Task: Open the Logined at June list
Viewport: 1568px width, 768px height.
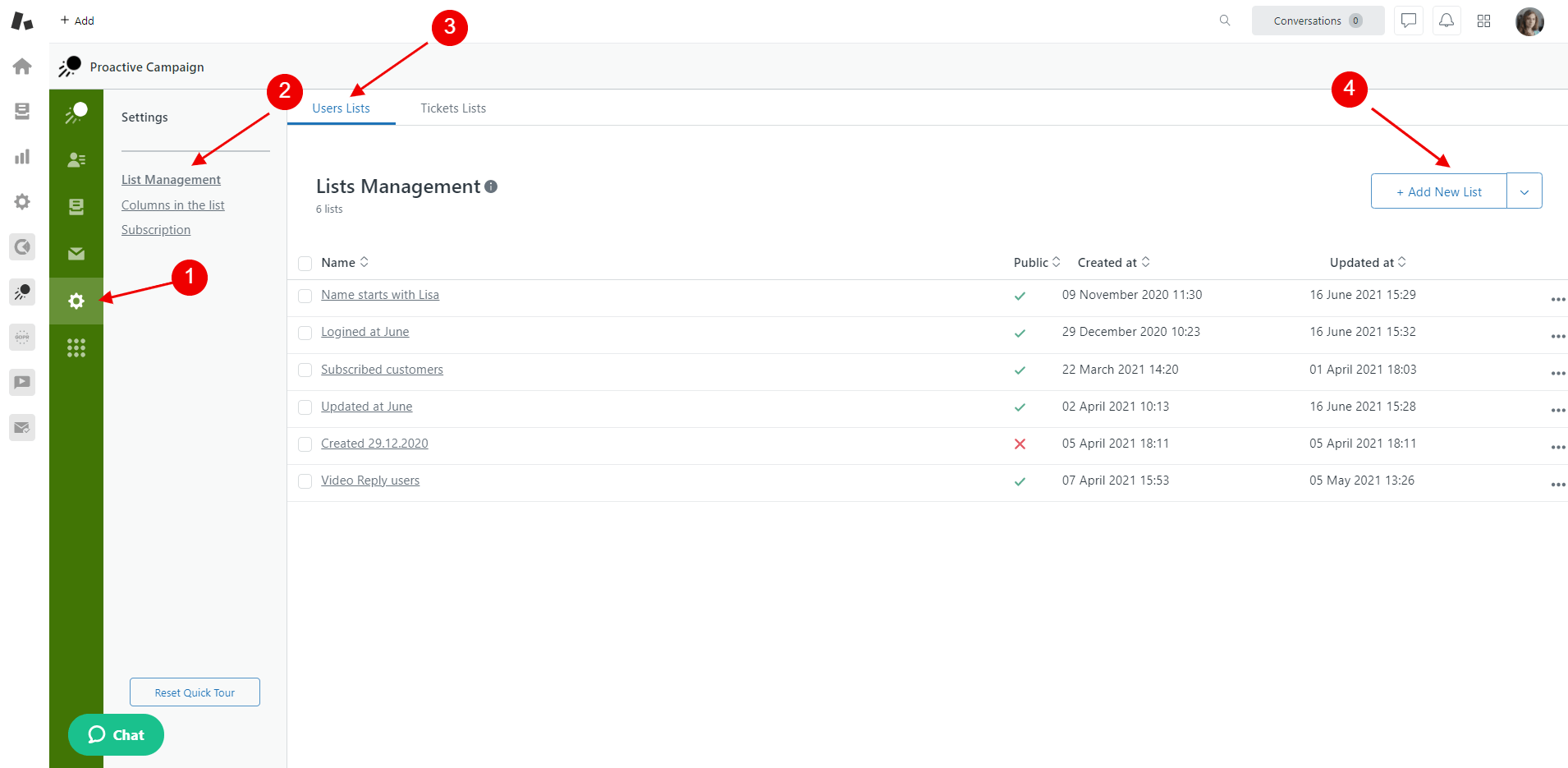Action: coord(364,332)
